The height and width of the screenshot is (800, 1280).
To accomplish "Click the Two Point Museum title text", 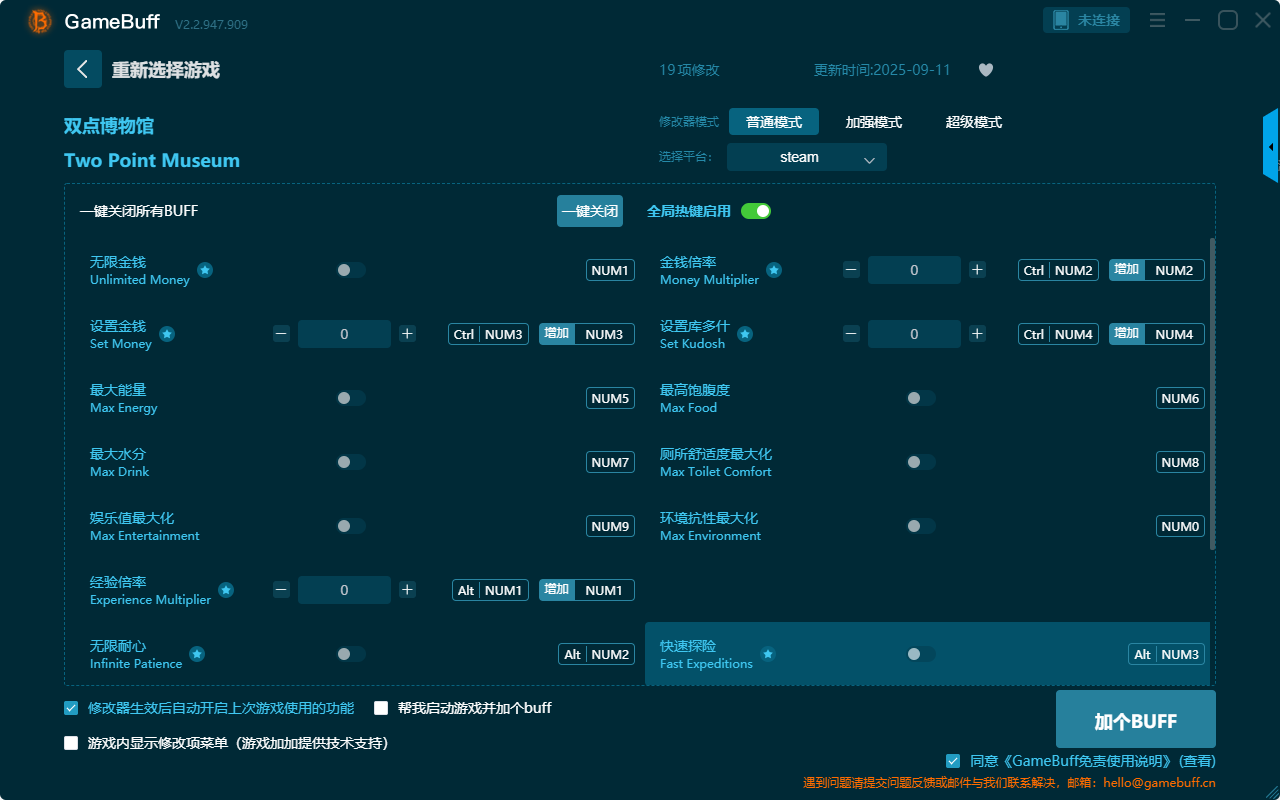I will (152, 160).
